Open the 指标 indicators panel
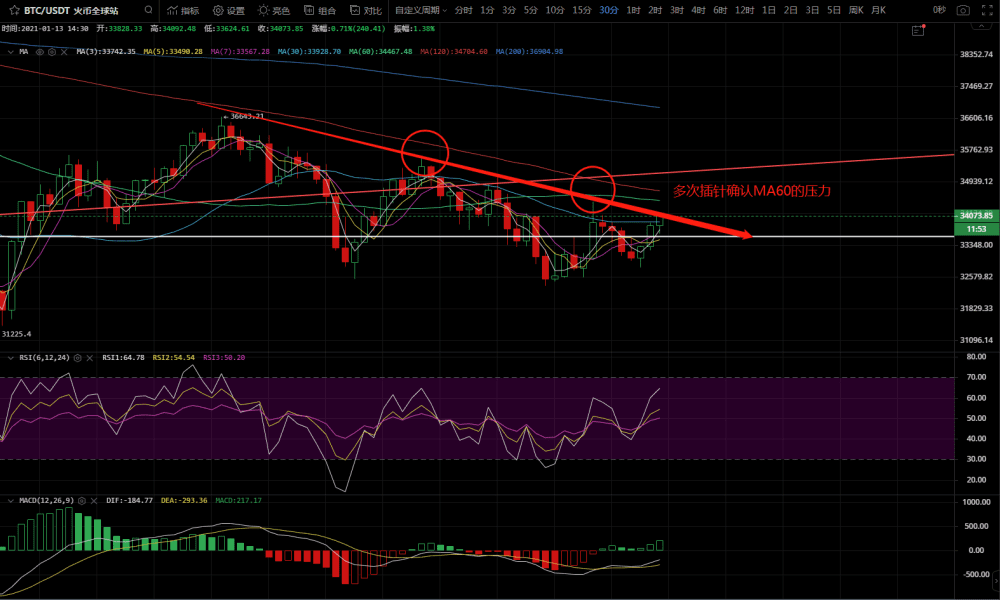This screenshot has width=1000, height=600. 183,10
